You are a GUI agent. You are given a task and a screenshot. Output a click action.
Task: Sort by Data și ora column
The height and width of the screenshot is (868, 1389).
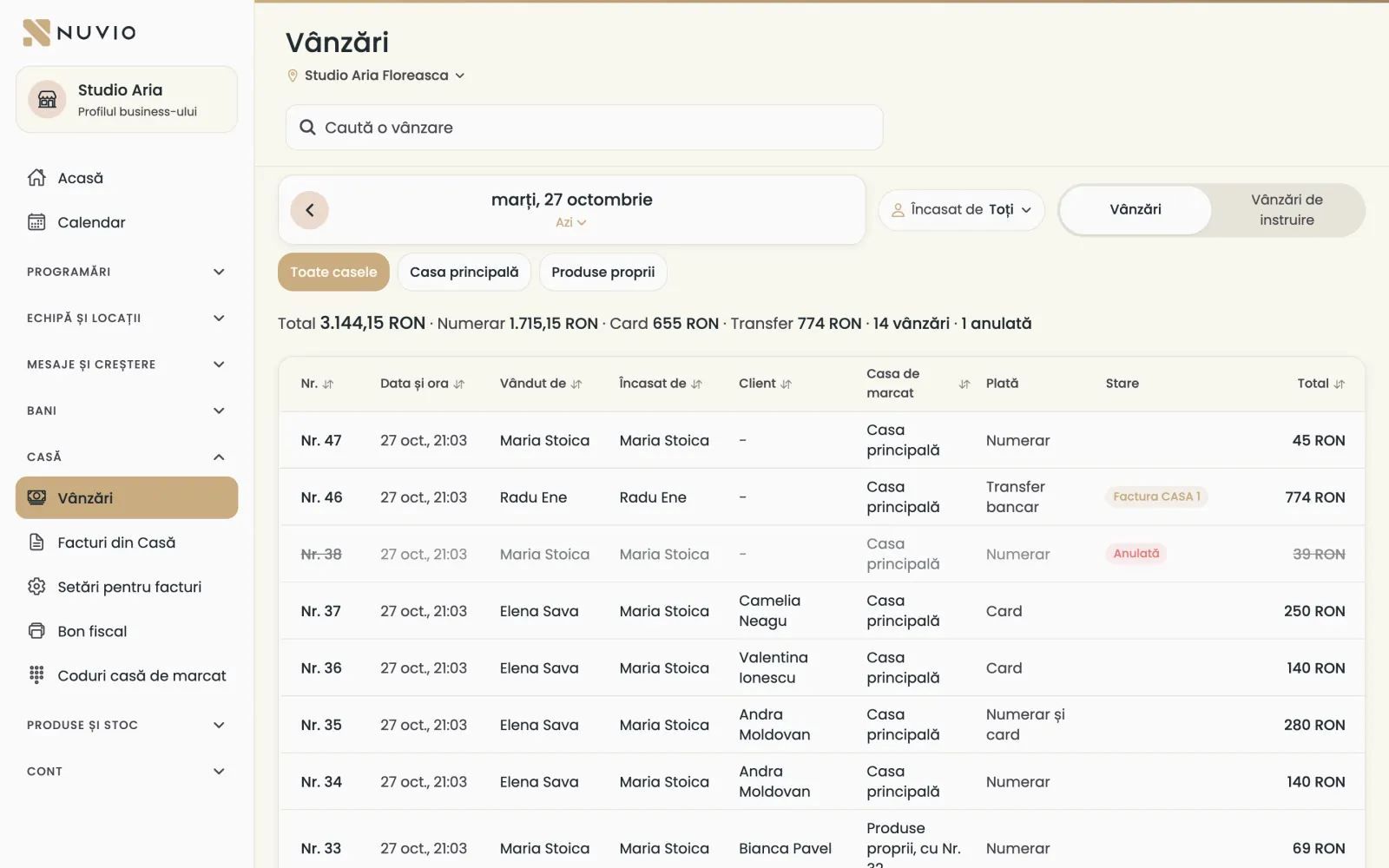[x=459, y=384]
